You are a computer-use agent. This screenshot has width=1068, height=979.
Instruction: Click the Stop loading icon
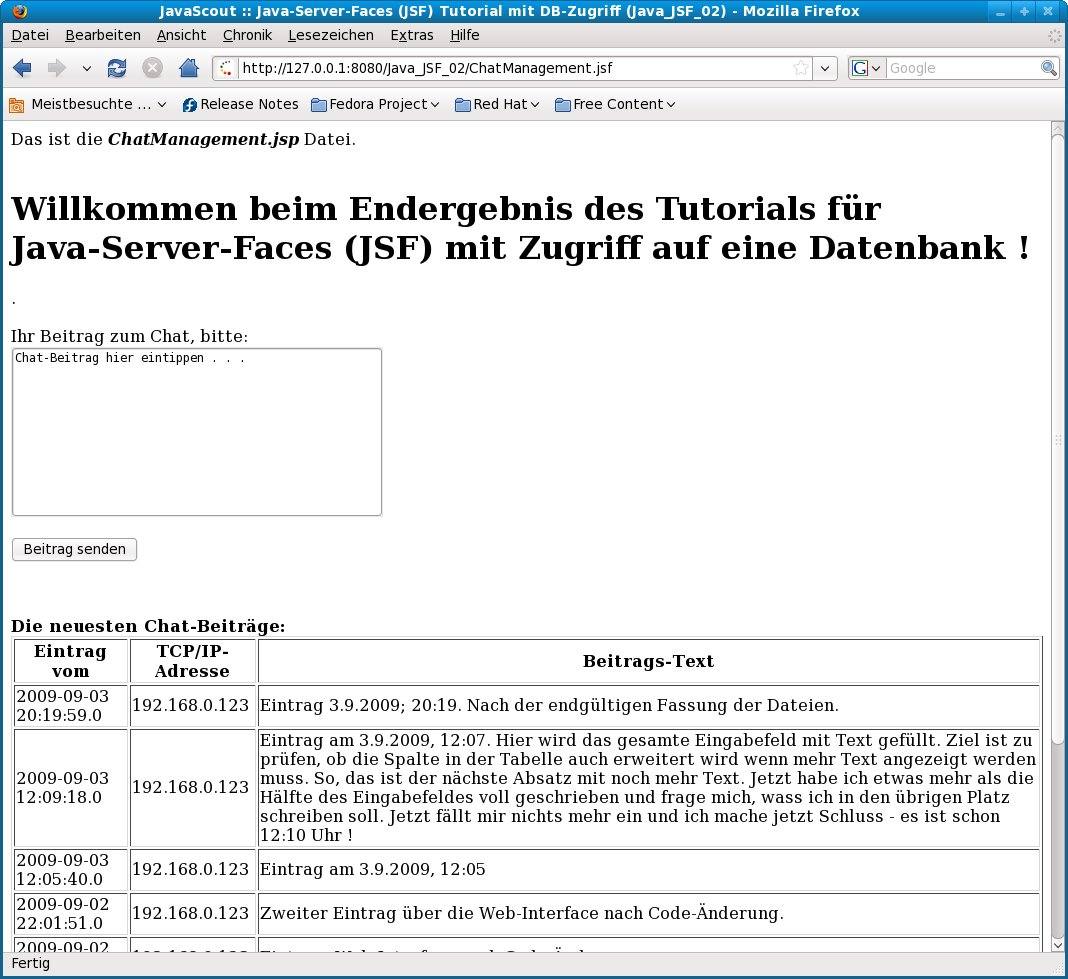point(152,68)
